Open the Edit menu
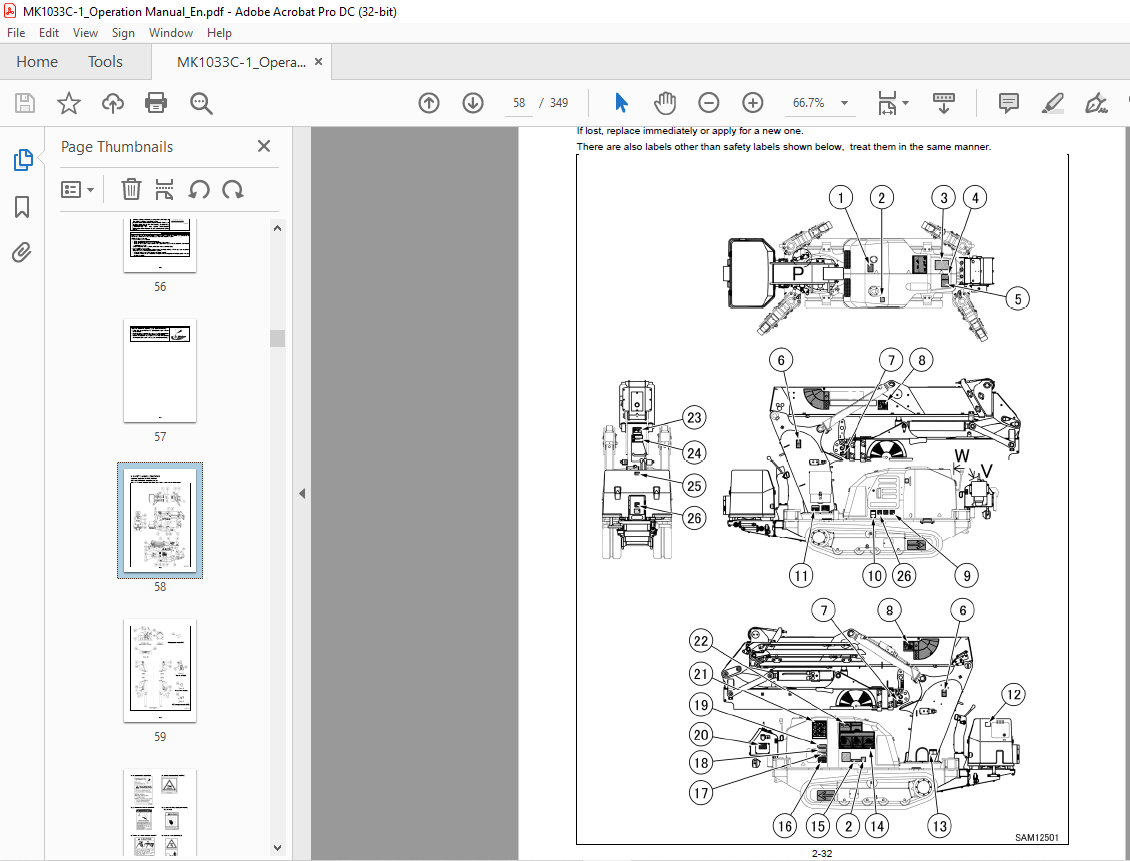The image size is (1130, 861). [49, 32]
